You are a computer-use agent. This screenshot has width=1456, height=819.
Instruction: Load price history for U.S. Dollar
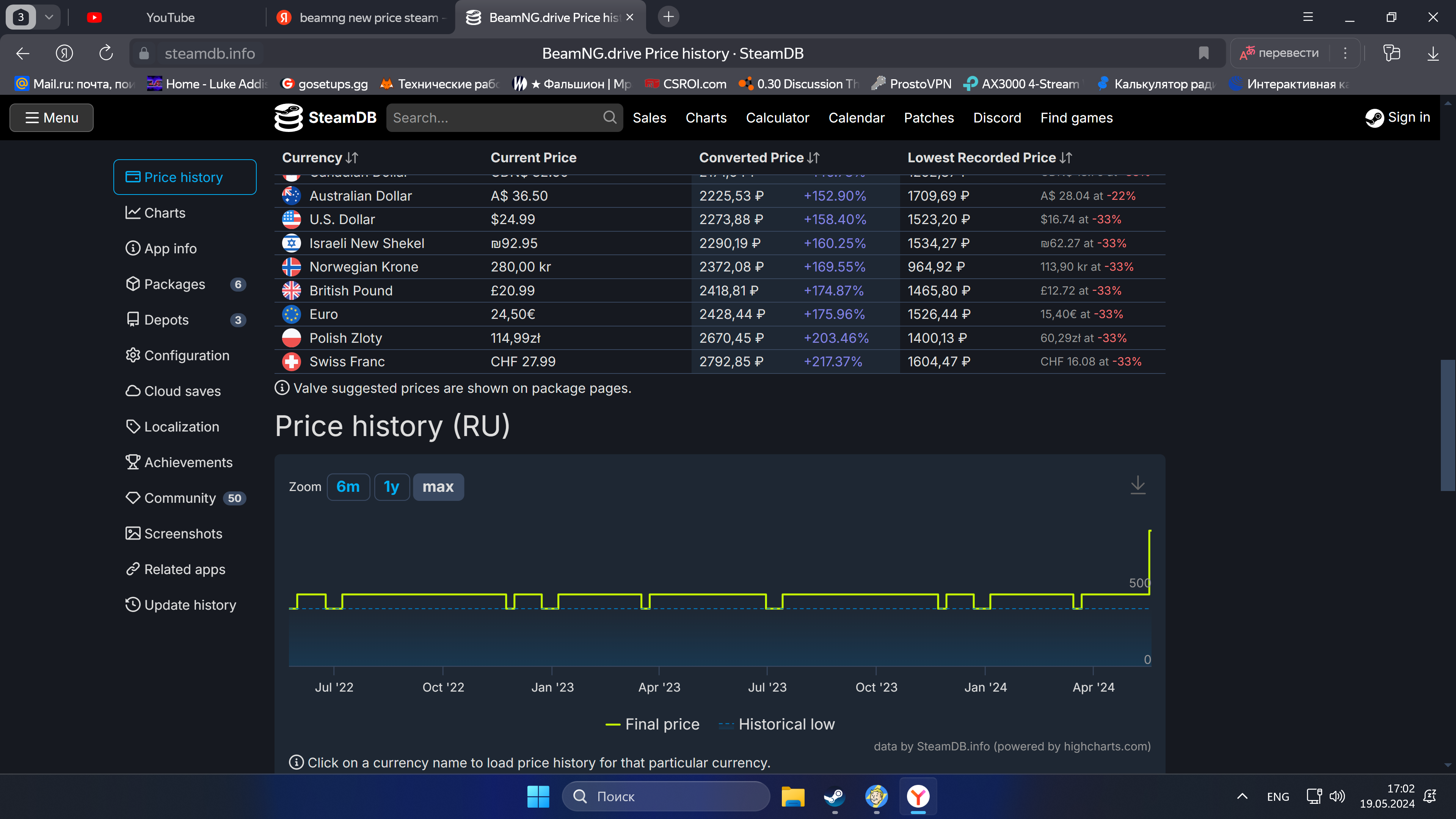click(x=342, y=219)
